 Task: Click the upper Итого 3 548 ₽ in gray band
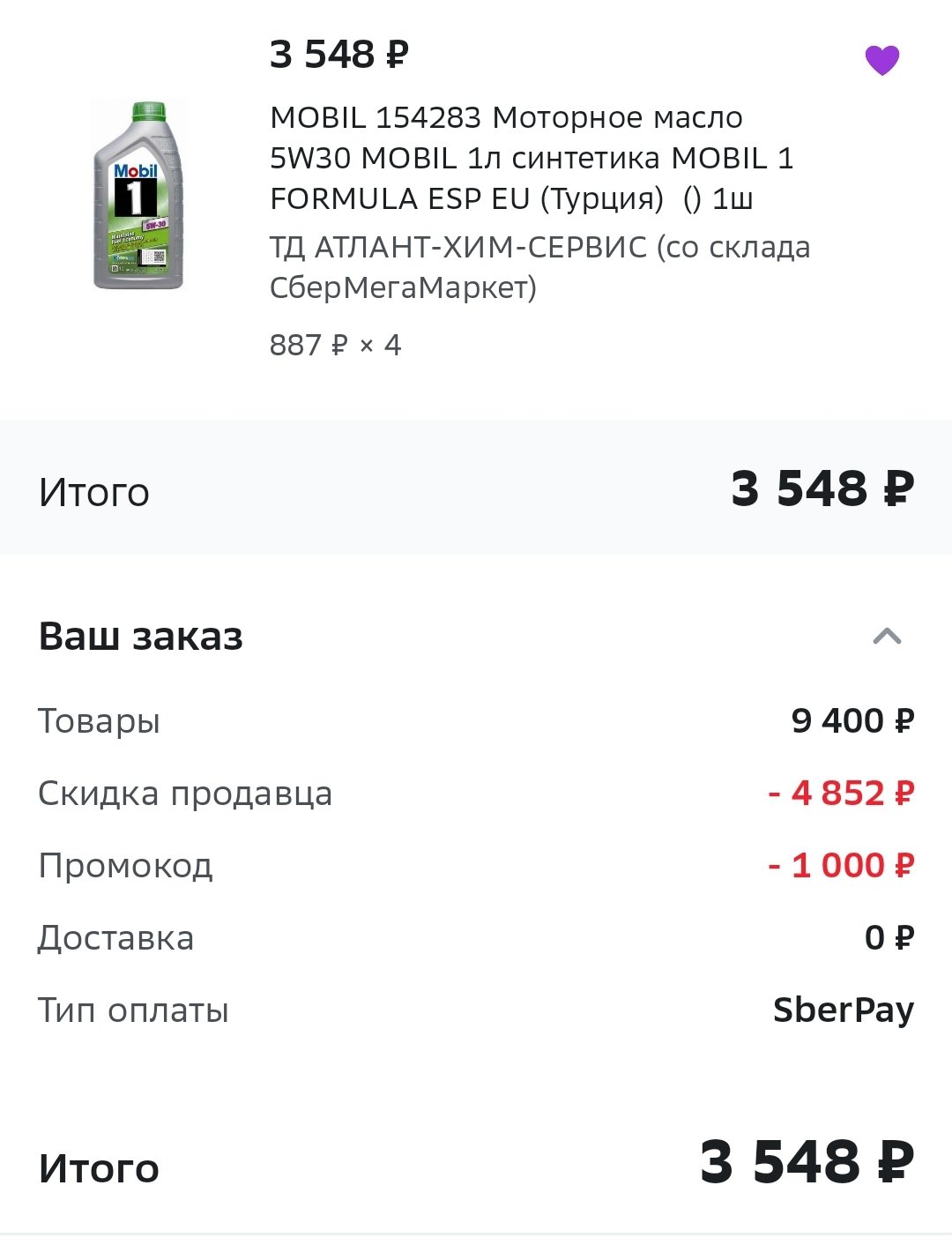tap(823, 488)
